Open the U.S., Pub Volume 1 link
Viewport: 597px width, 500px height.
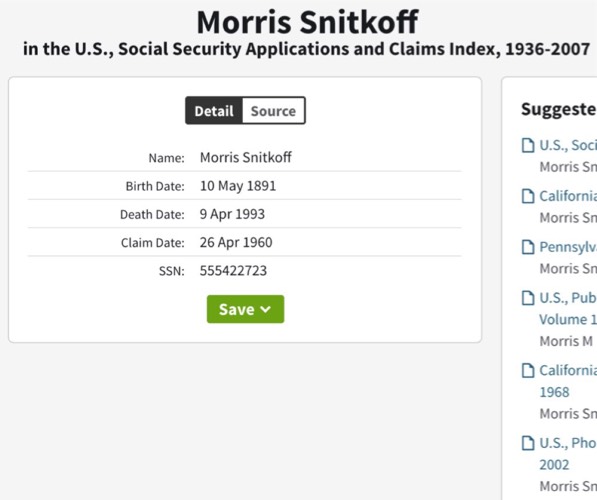click(x=568, y=308)
